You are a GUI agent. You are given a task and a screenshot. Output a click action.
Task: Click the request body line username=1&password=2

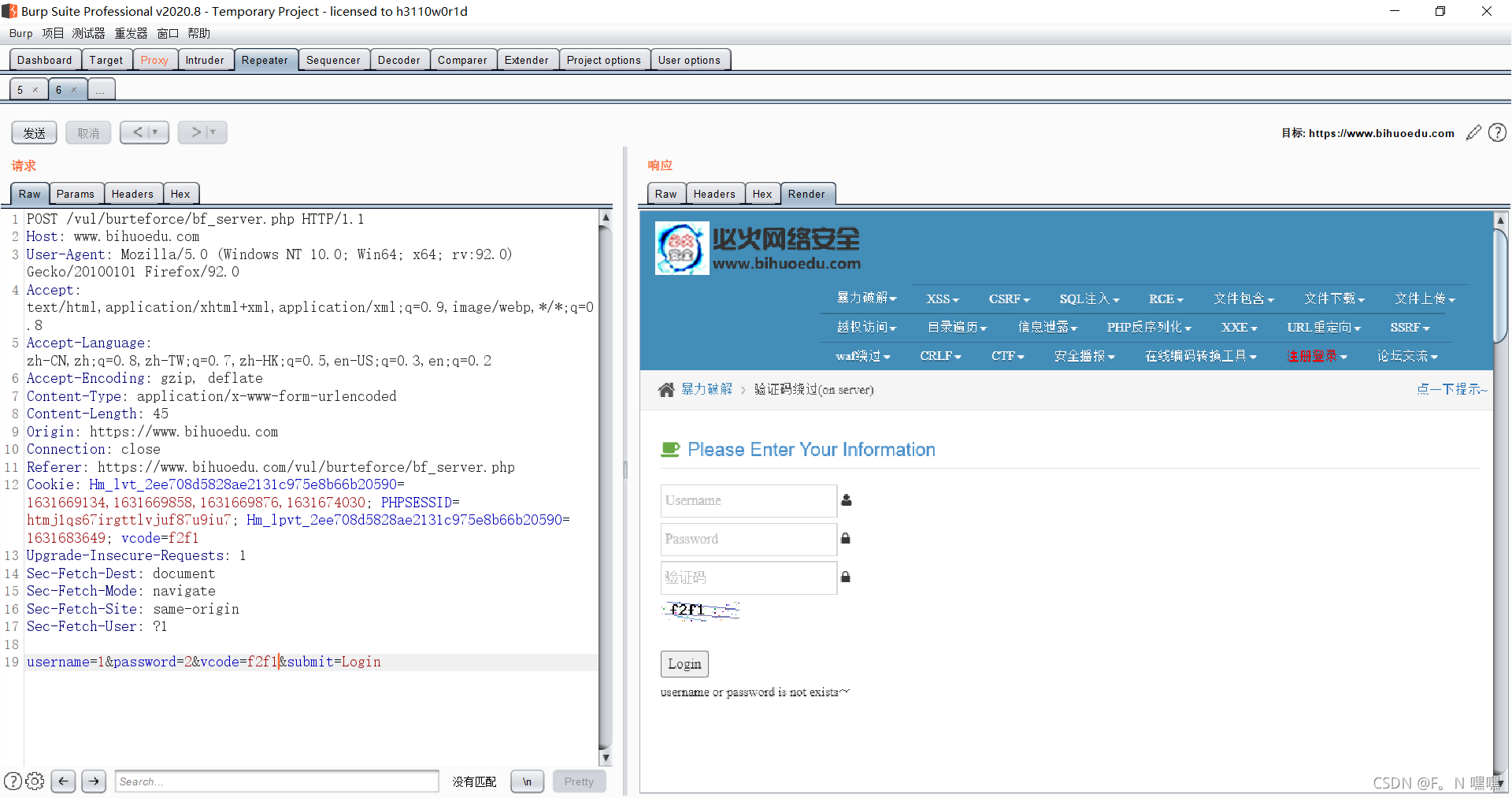tap(204, 663)
